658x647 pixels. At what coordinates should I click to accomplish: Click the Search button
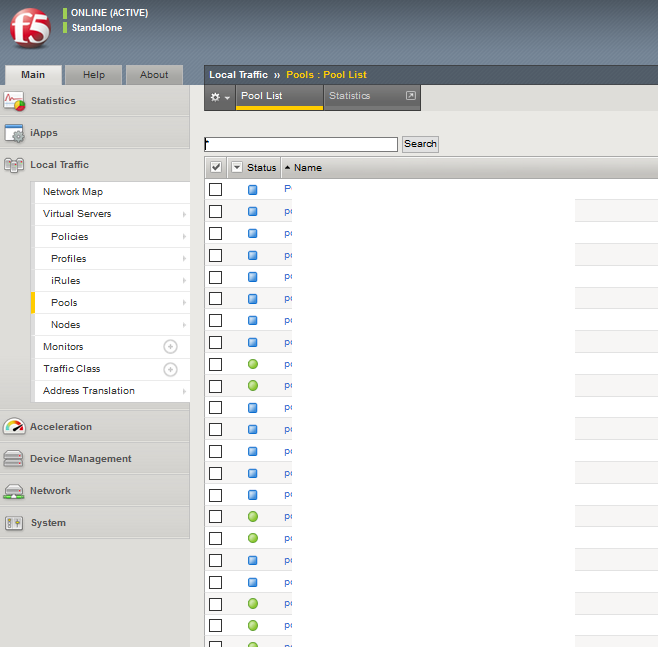click(x=420, y=144)
